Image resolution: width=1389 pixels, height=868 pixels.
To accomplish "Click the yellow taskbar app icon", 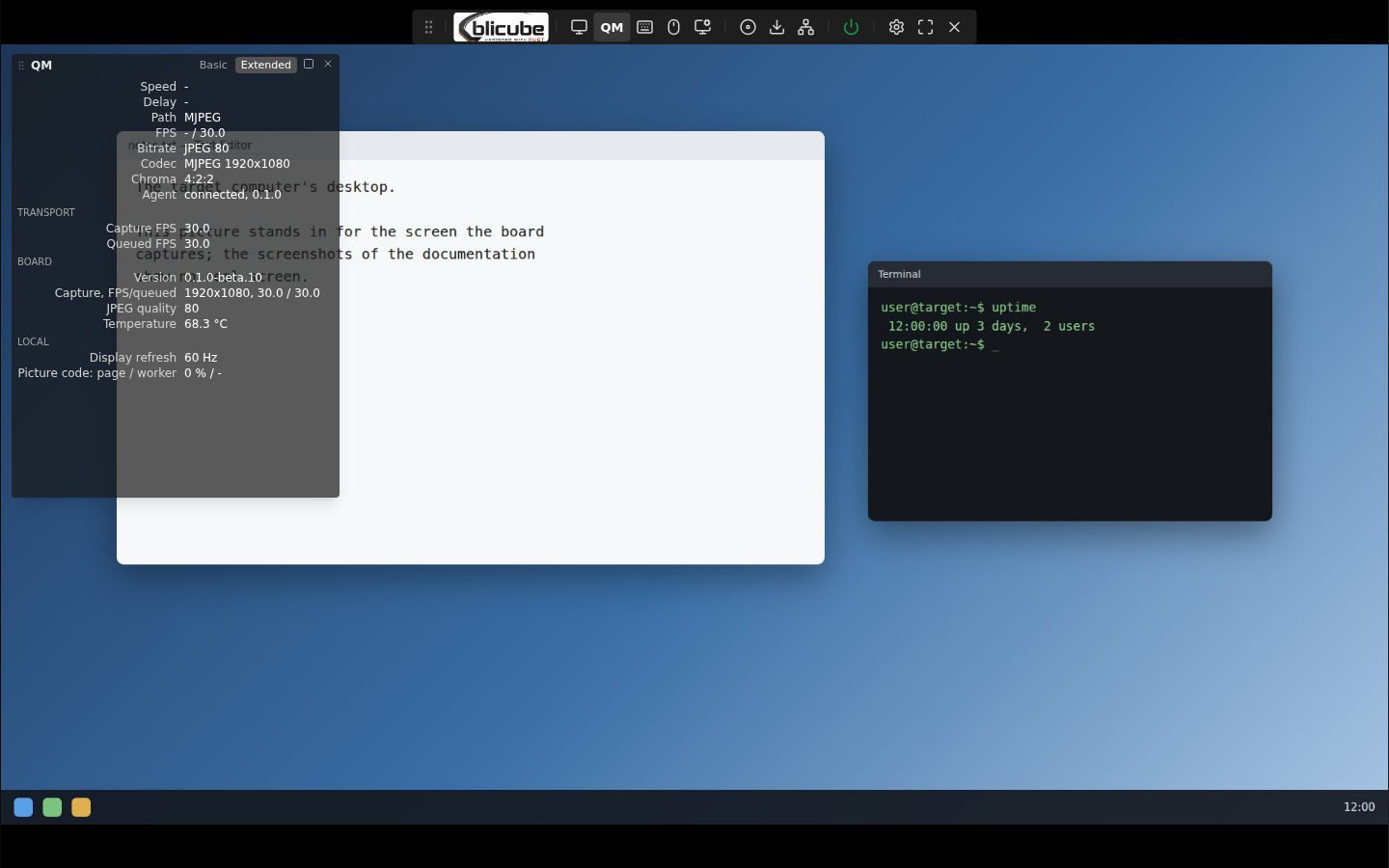I will click(x=81, y=807).
